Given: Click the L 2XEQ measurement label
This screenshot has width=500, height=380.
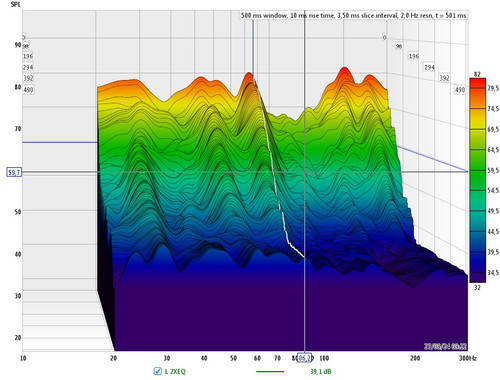Looking at the screenshot, I should pos(175,371).
